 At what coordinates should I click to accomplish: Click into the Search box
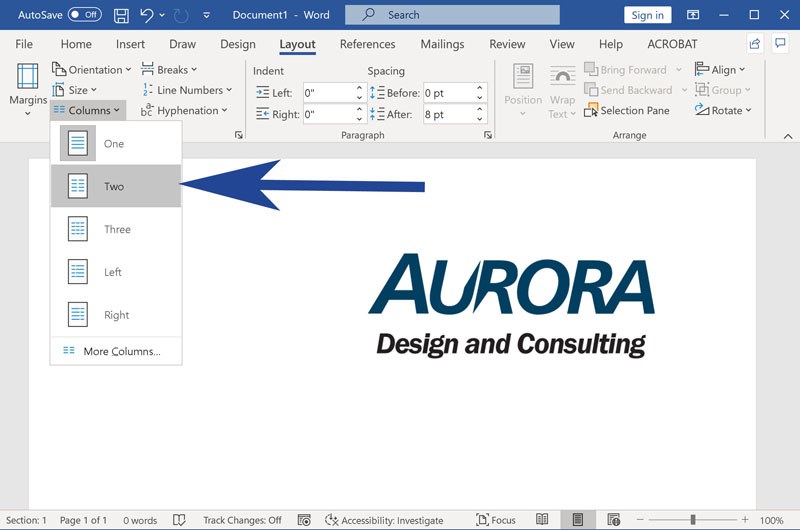(452, 15)
